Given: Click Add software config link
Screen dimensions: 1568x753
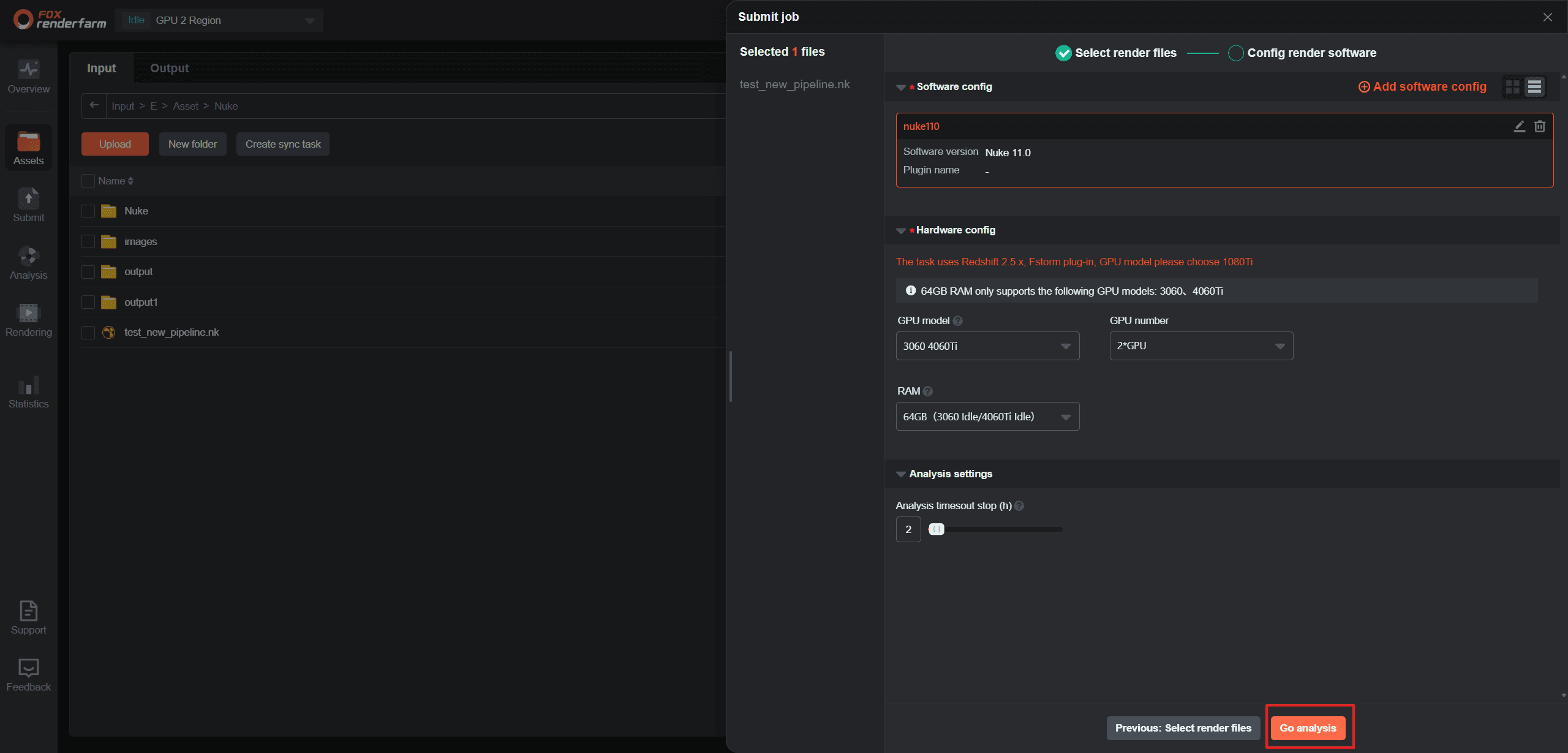Looking at the screenshot, I should pyautogui.click(x=1422, y=87).
